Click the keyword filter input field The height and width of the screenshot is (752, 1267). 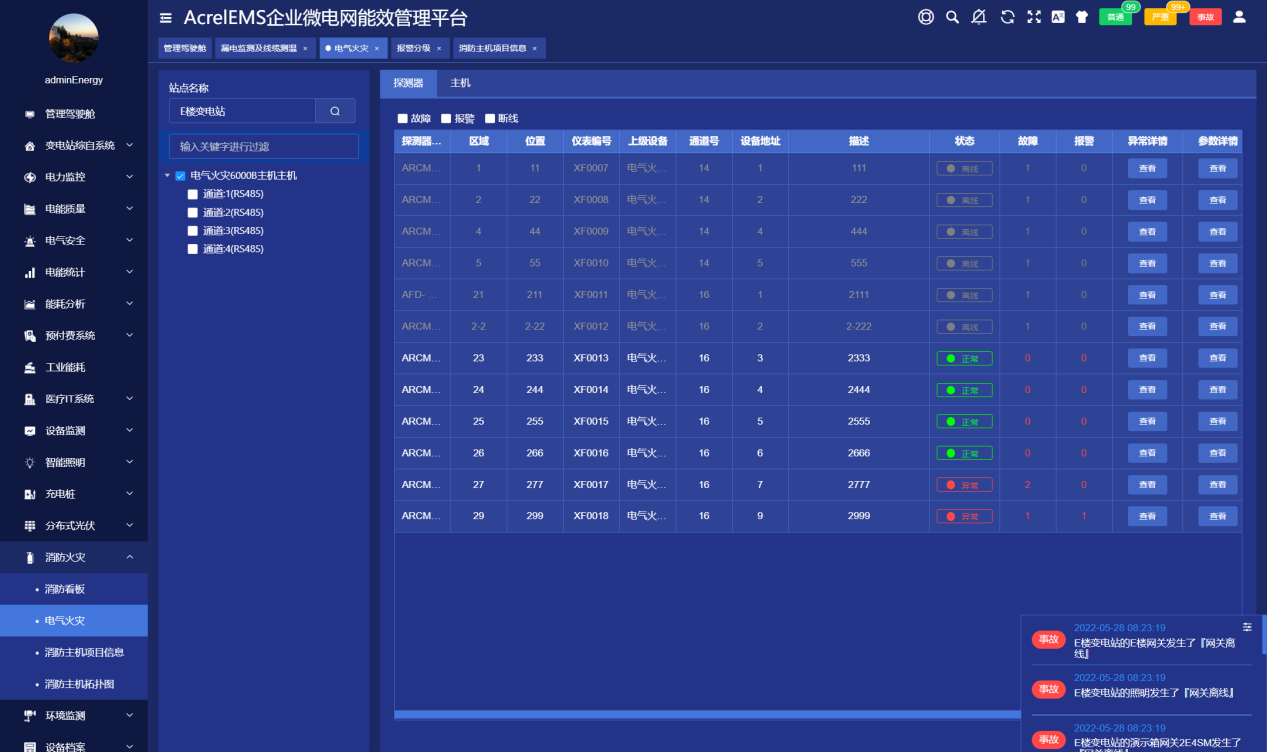click(x=263, y=147)
